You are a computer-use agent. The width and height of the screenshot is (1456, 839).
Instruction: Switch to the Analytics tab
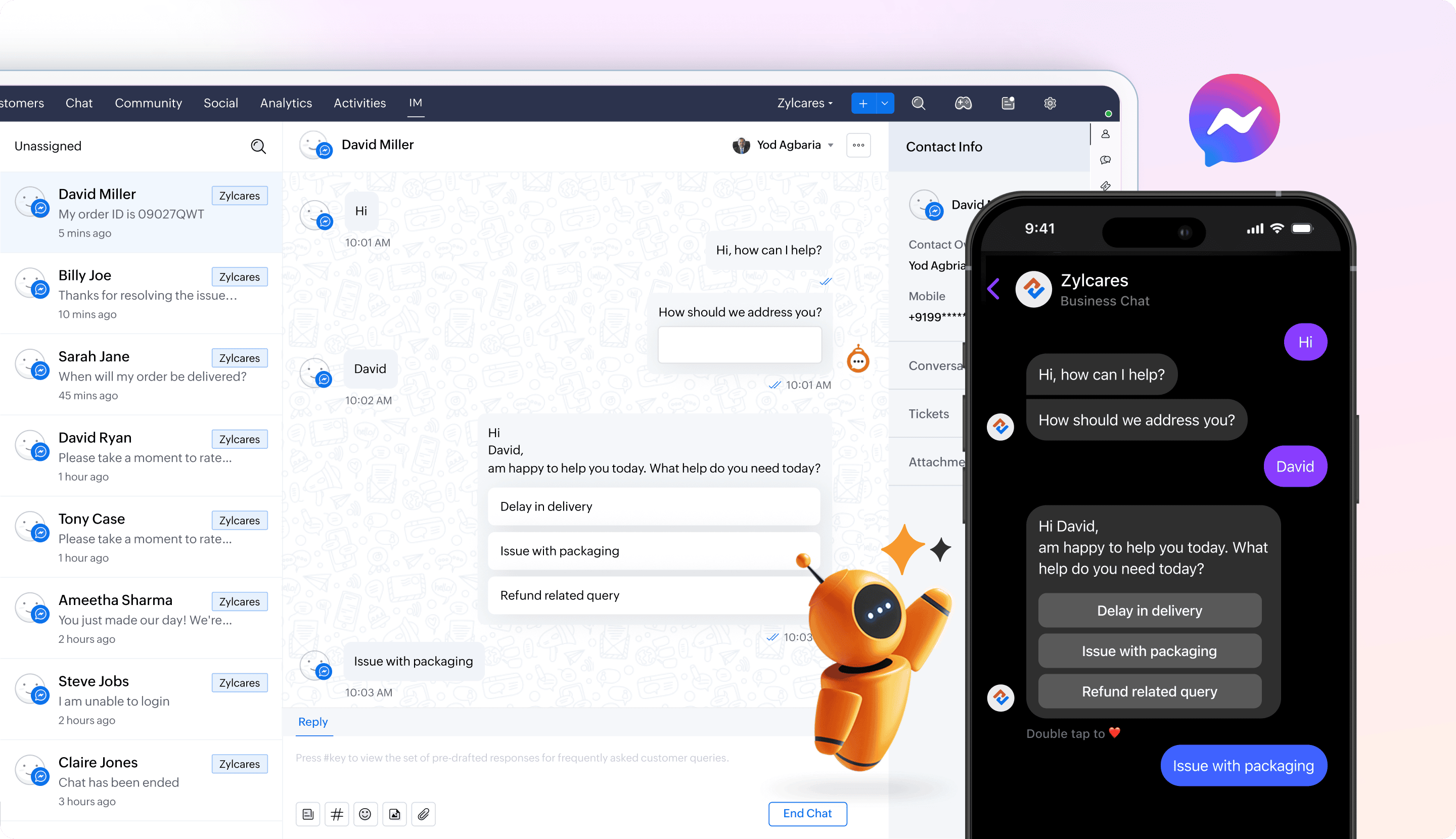coord(286,103)
